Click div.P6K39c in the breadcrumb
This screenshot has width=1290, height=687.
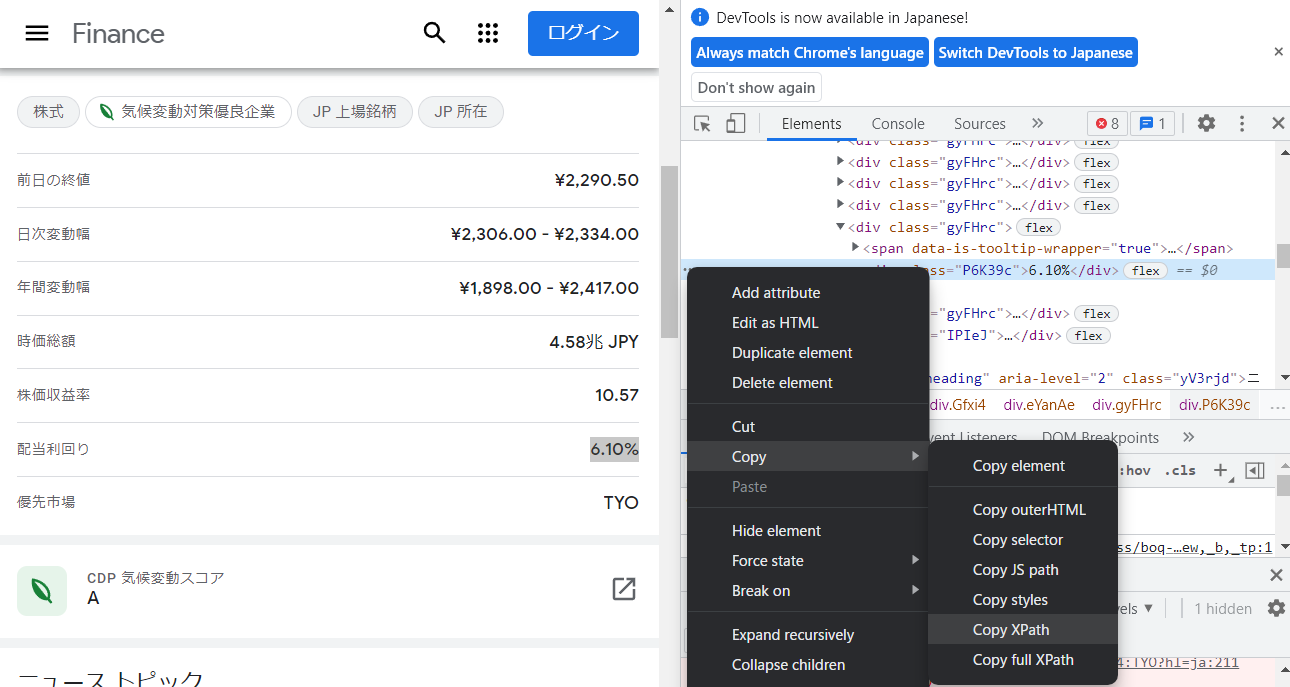click(1214, 405)
